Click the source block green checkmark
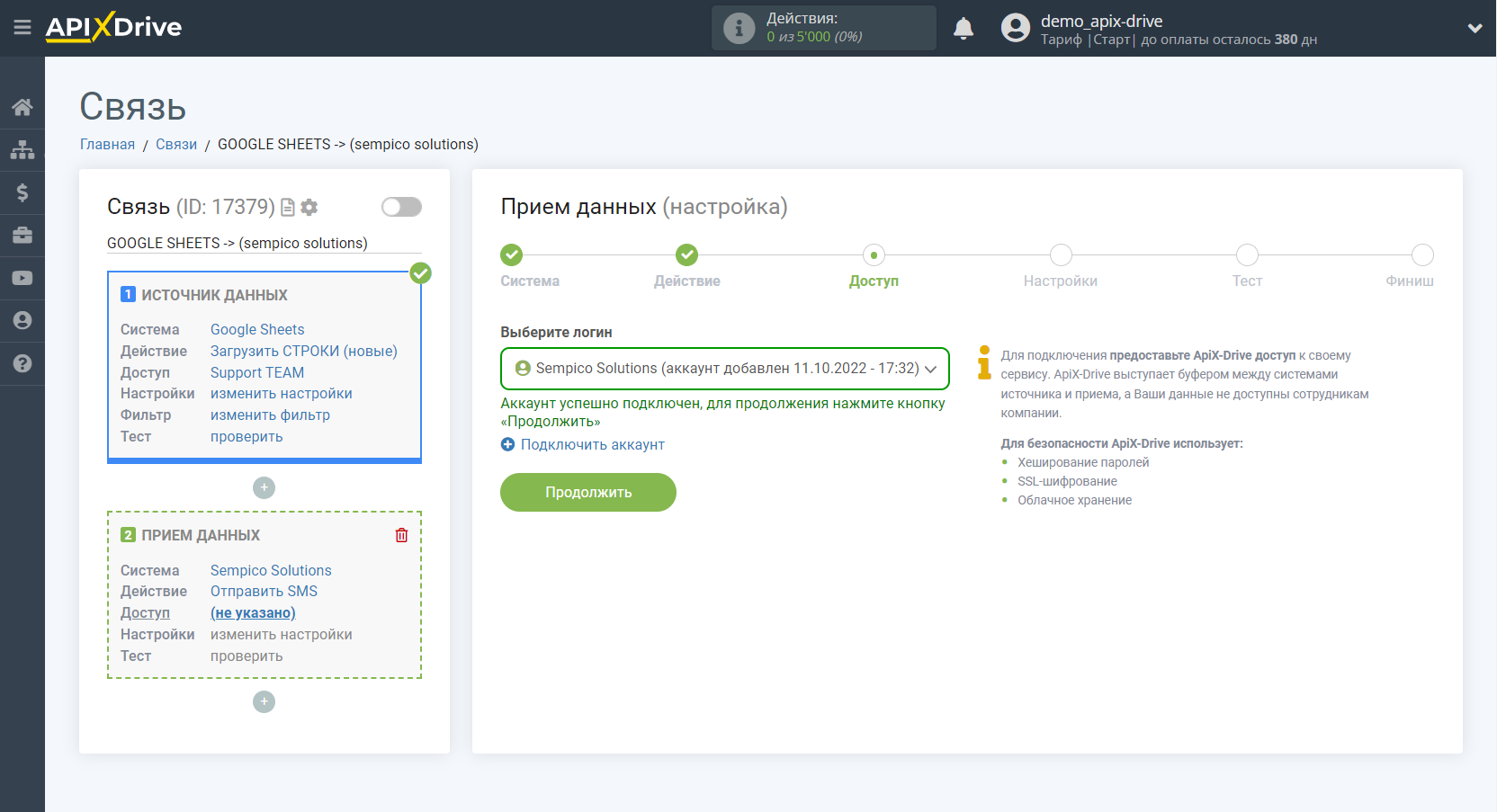Viewport: 1497px width, 812px height. tap(420, 273)
